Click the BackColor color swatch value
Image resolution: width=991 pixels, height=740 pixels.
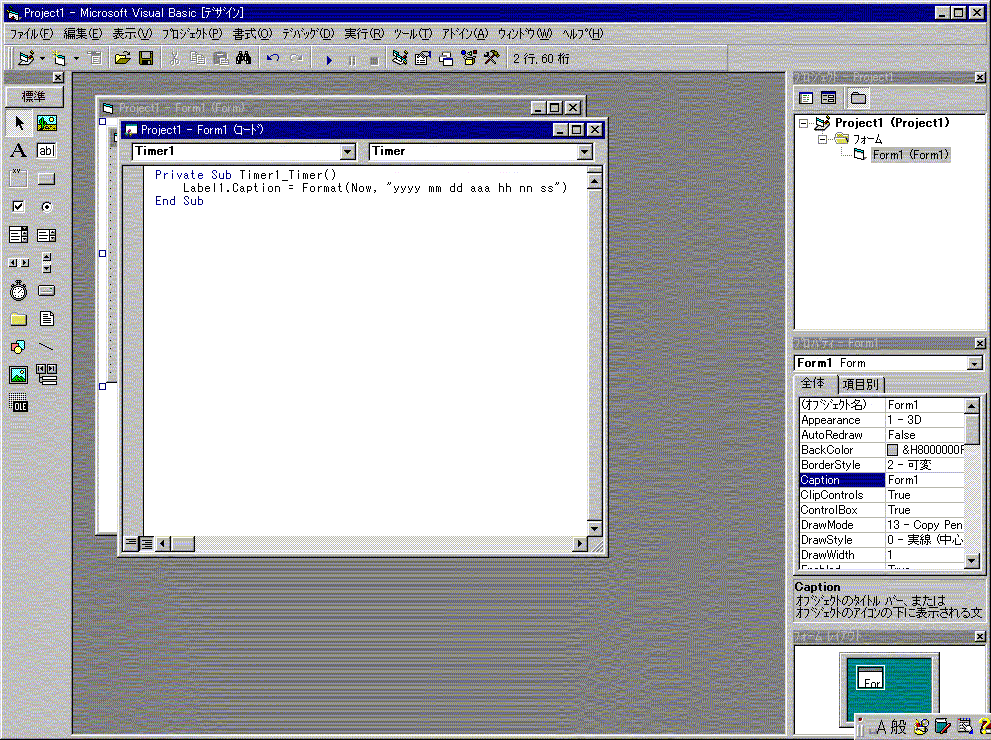[x=892, y=450]
